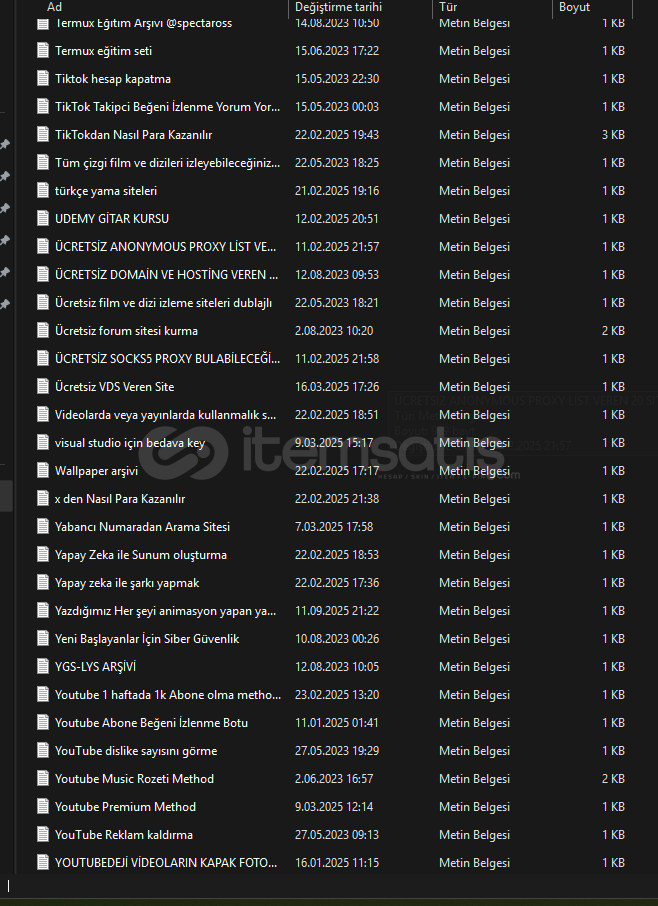Select the Ücretsiz VDS Veren Site file icon
658x906 pixels.
43,387
